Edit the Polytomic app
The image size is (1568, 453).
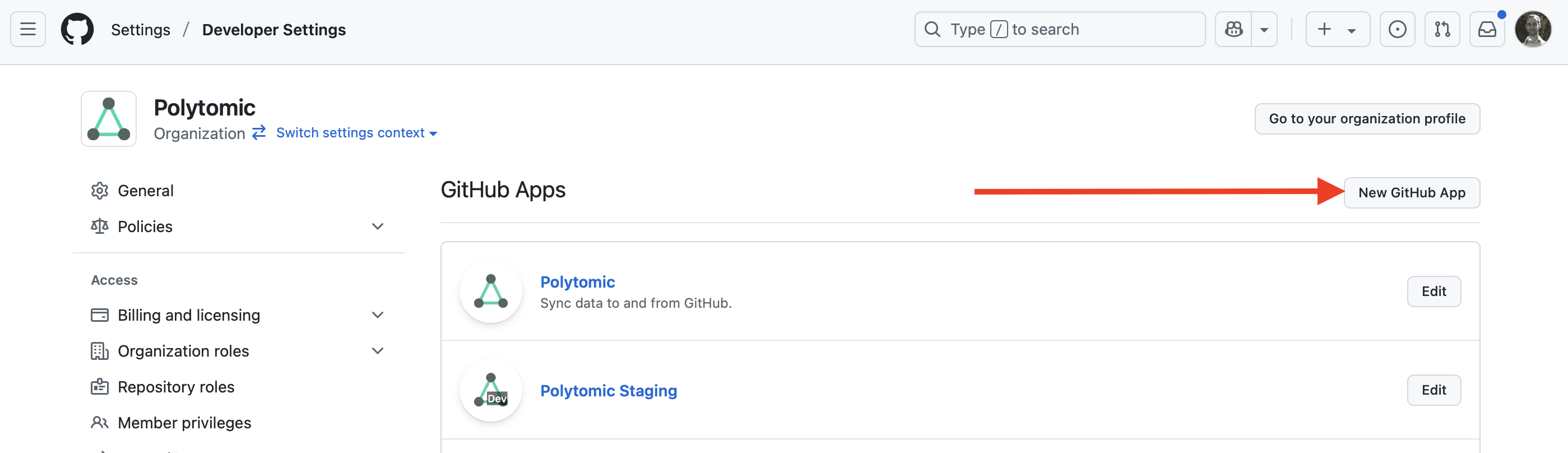(x=1434, y=292)
